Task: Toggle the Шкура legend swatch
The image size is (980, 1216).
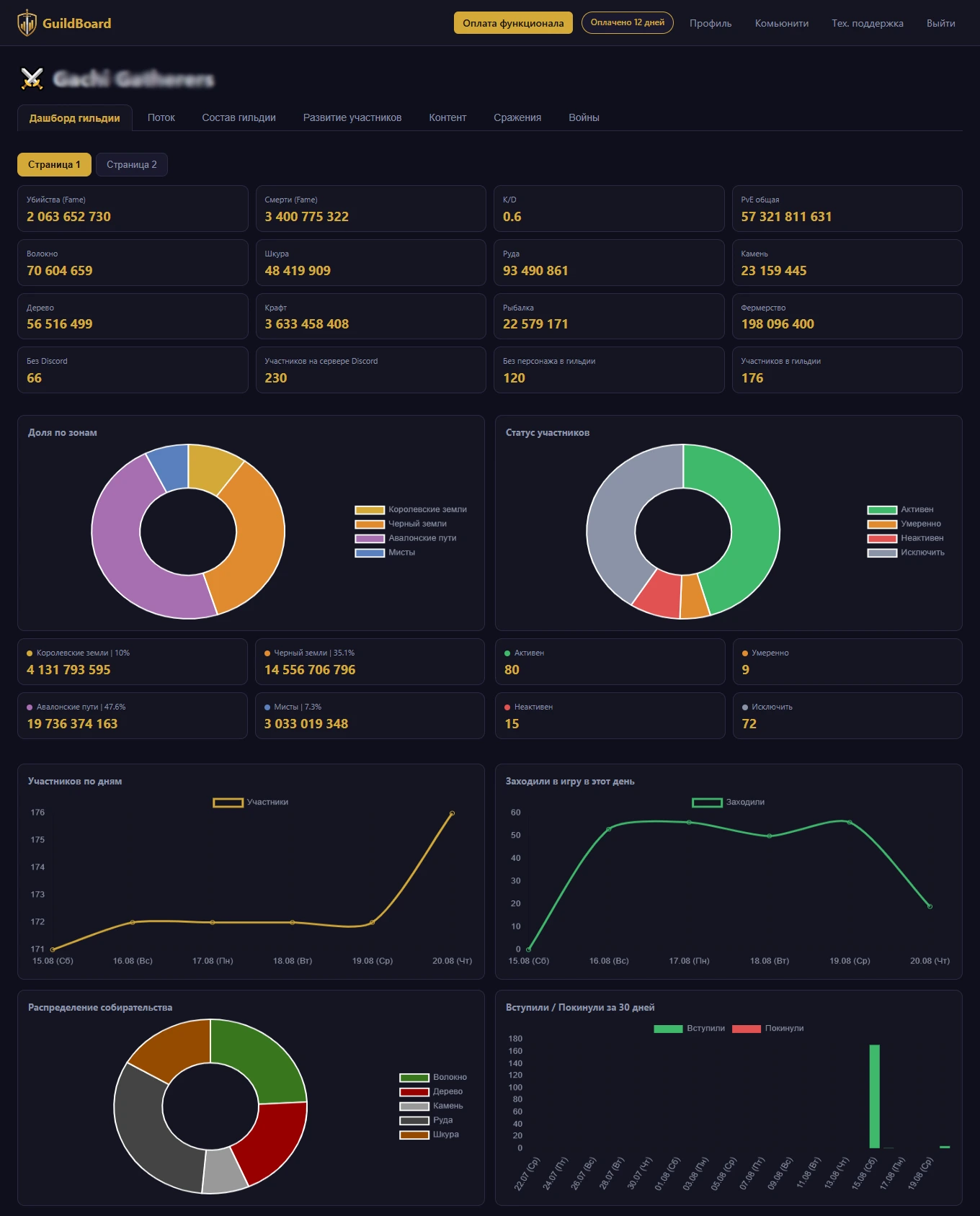Action: click(x=414, y=1135)
